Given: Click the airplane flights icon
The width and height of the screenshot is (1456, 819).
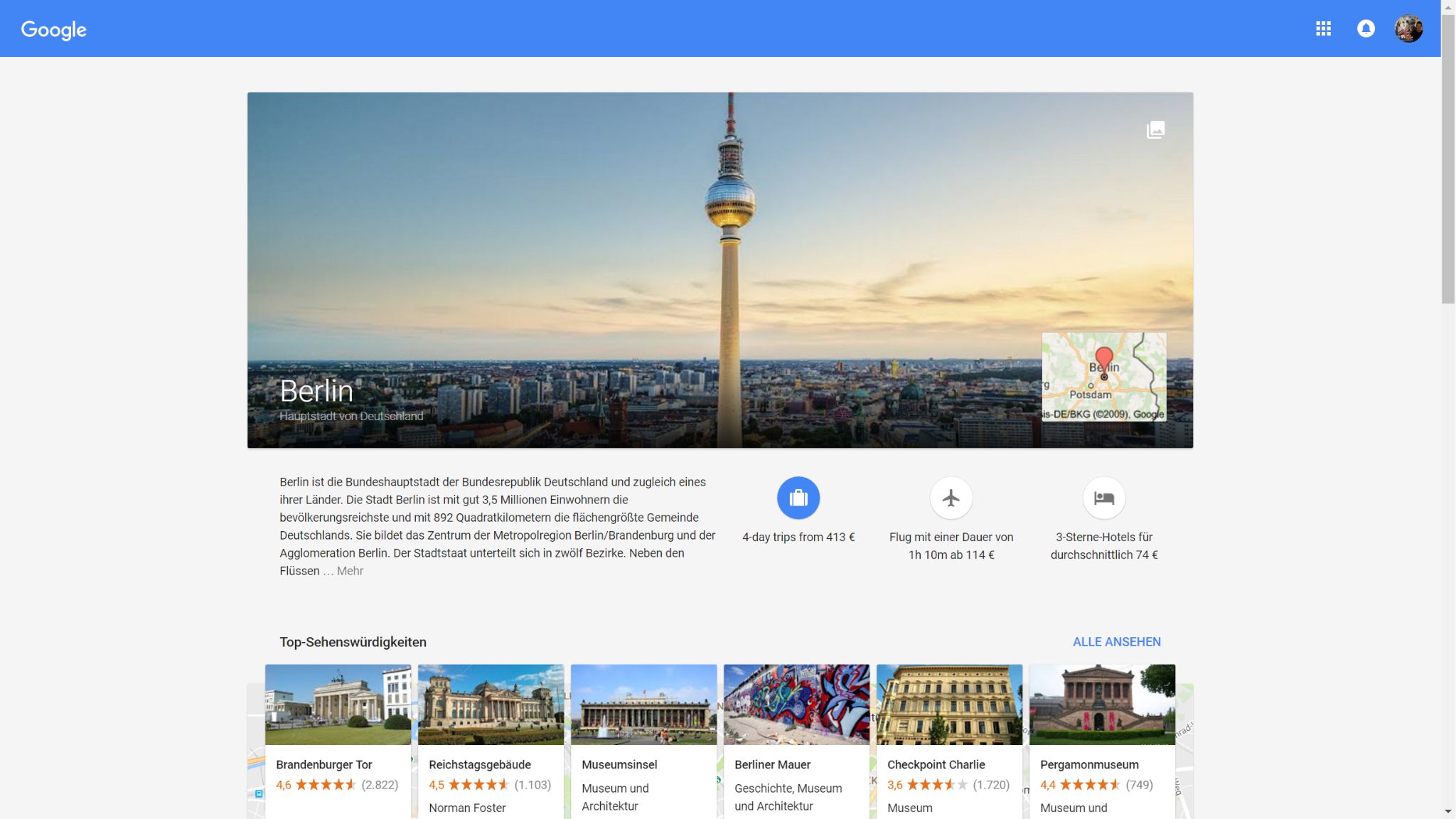Looking at the screenshot, I should 951,498.
